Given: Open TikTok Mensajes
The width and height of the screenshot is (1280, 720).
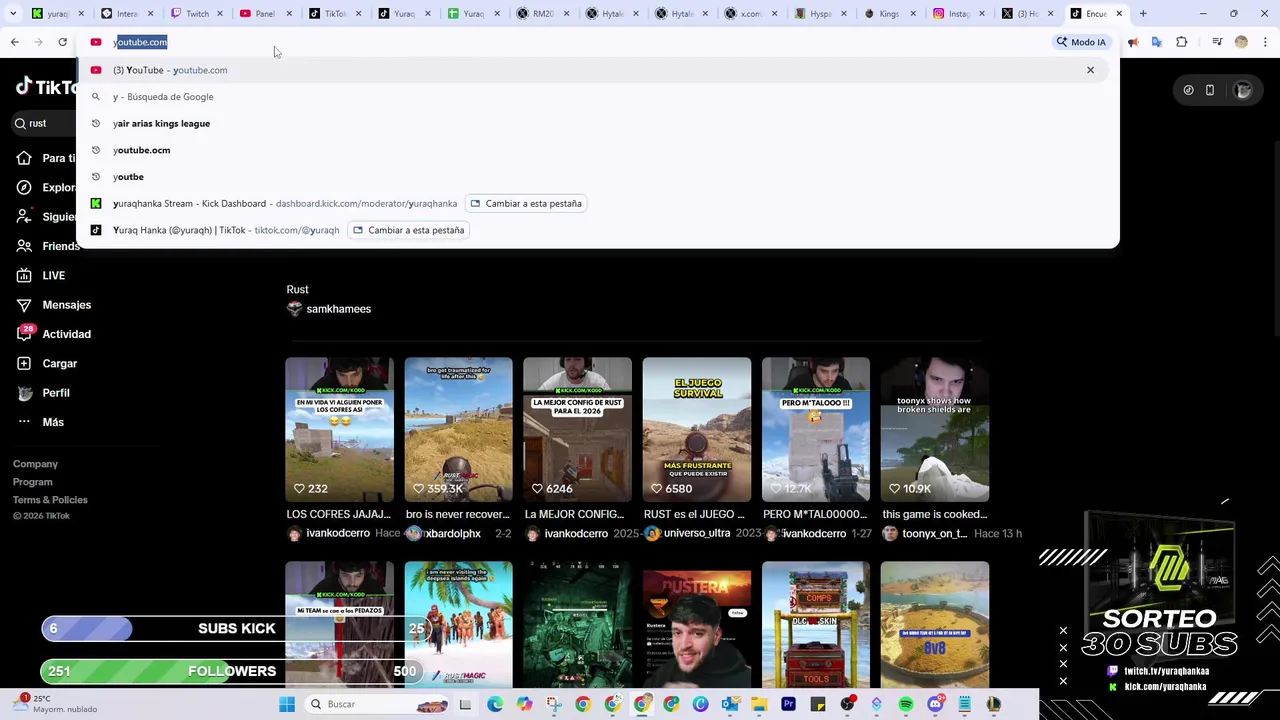Looking at the screenshot, I should point(54,305).
